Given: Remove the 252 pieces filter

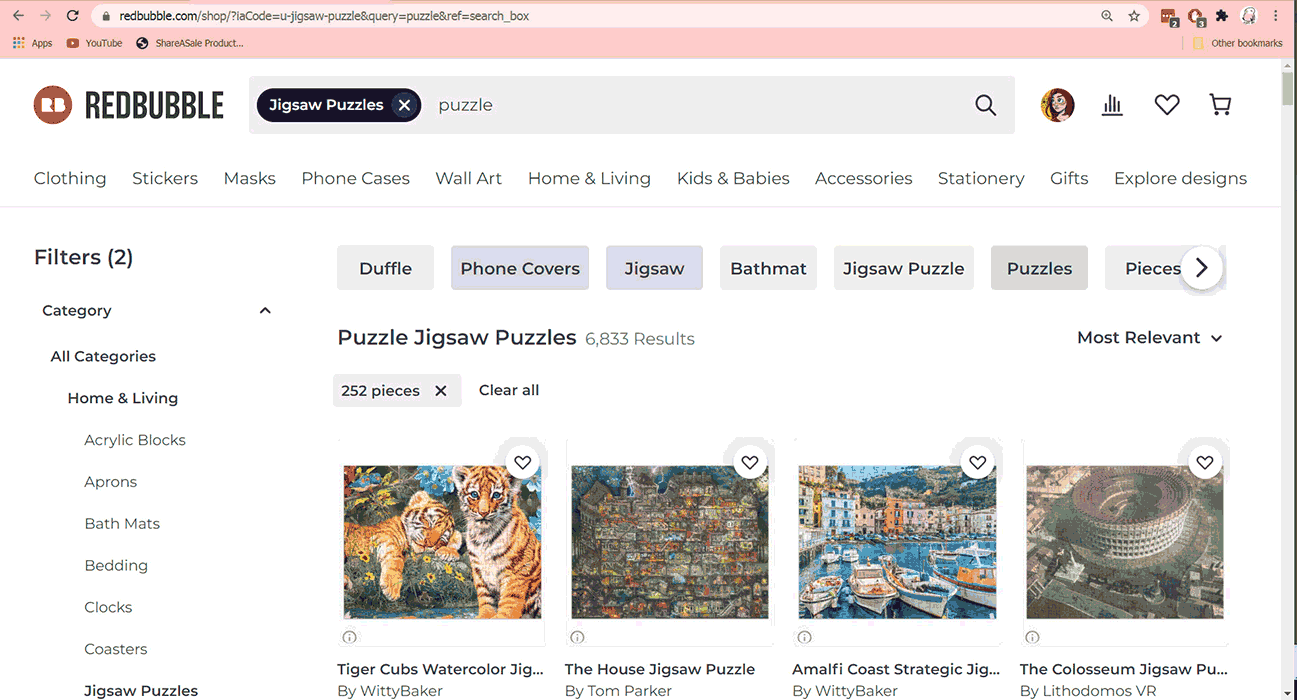Looking at the screenshot, I should point(441,391).
